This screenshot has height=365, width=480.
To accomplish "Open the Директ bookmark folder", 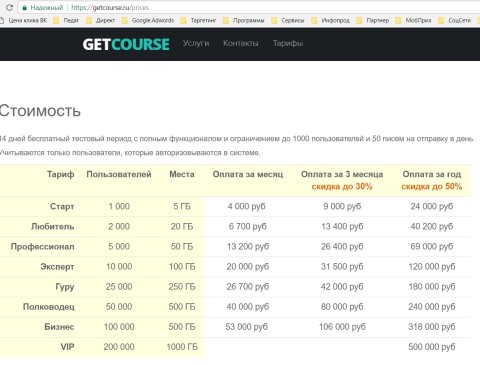I will (x=101, y=20).
